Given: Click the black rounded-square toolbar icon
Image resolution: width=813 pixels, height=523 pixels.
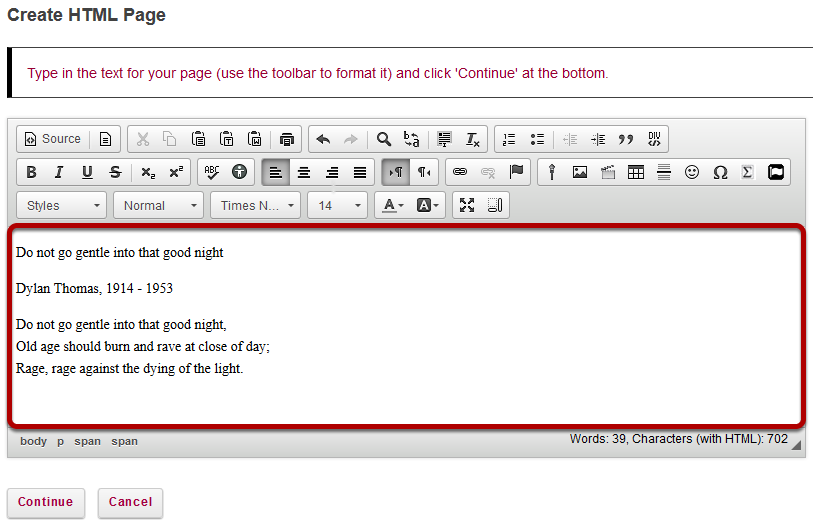Looking at the screenshot, I should [776, 172].
